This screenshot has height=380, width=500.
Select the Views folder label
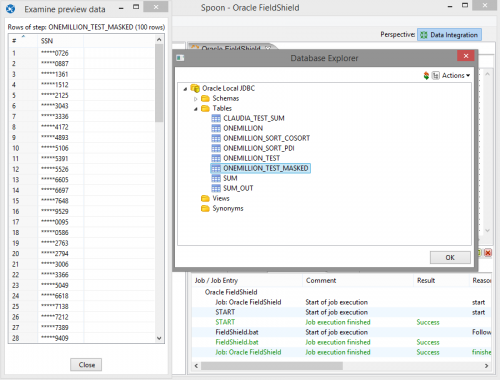click(221, 198)
